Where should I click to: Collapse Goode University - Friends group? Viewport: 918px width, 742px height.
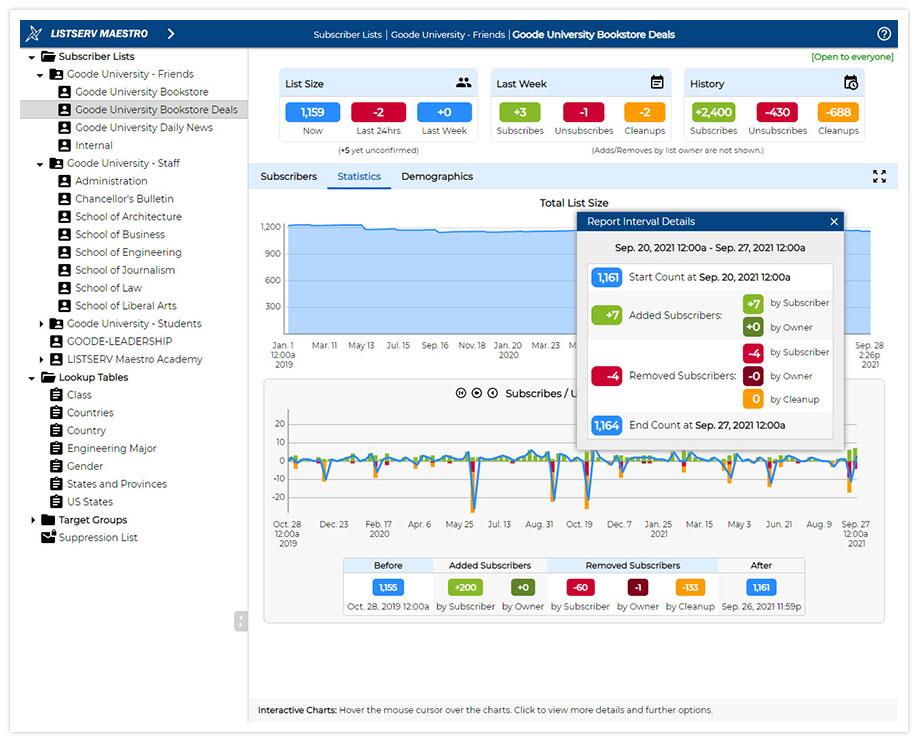[x=40, y=75]
